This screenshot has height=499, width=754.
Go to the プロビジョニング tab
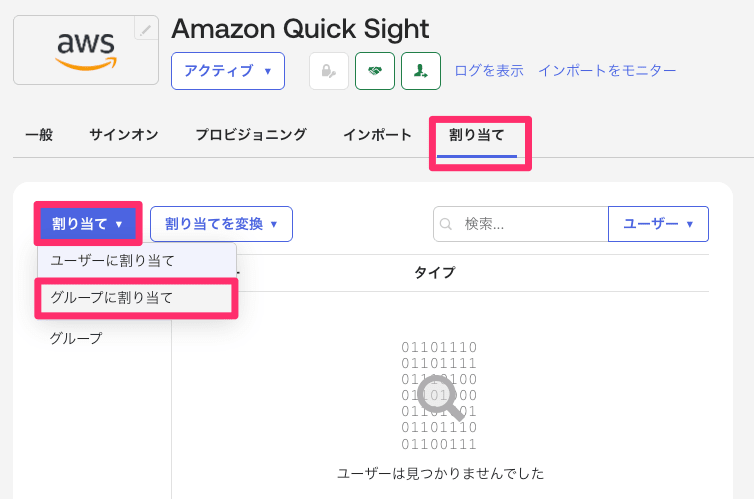(251, 134)
